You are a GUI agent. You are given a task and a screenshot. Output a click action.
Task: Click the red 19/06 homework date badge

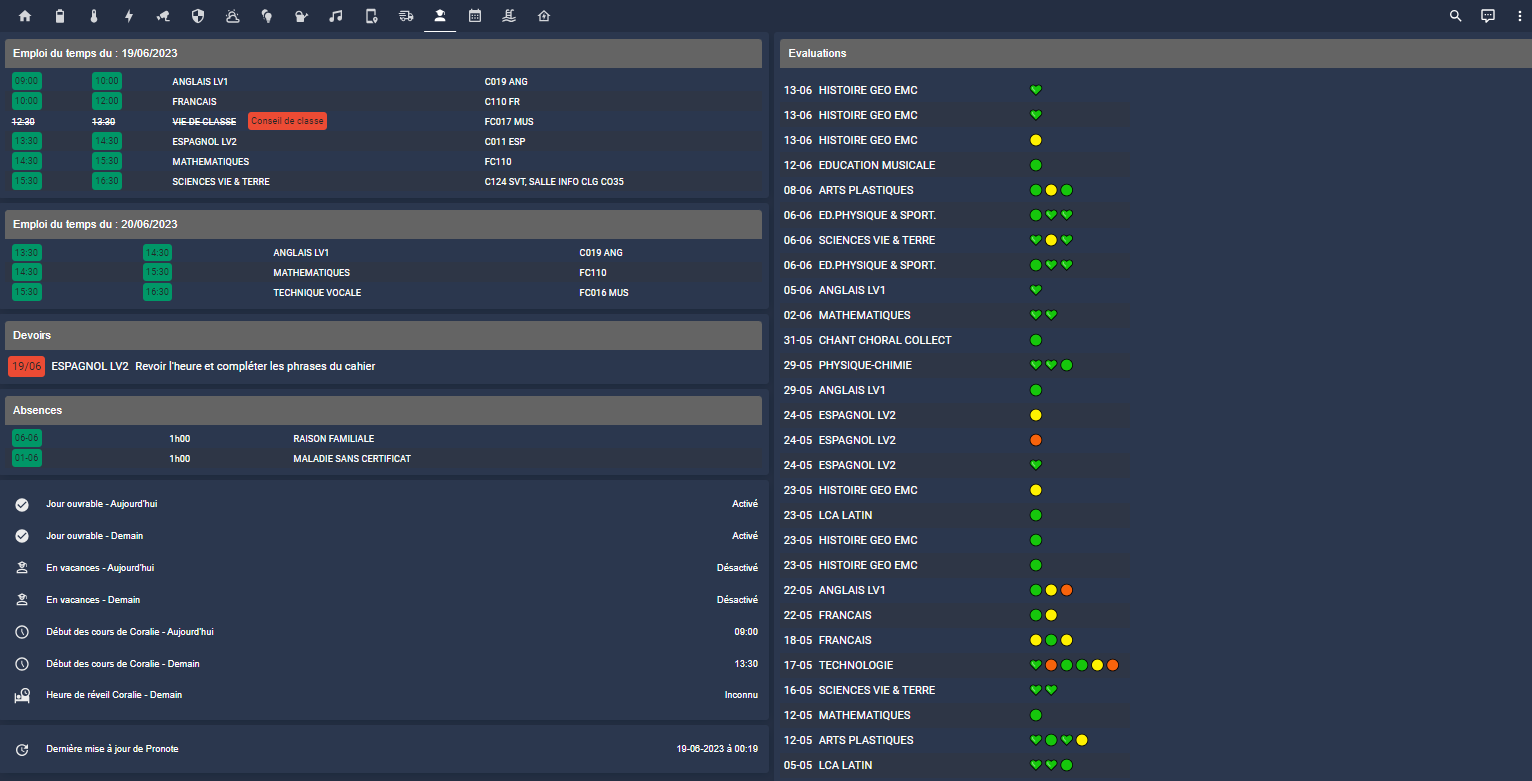pyautogui.click(x=26, y=366)
